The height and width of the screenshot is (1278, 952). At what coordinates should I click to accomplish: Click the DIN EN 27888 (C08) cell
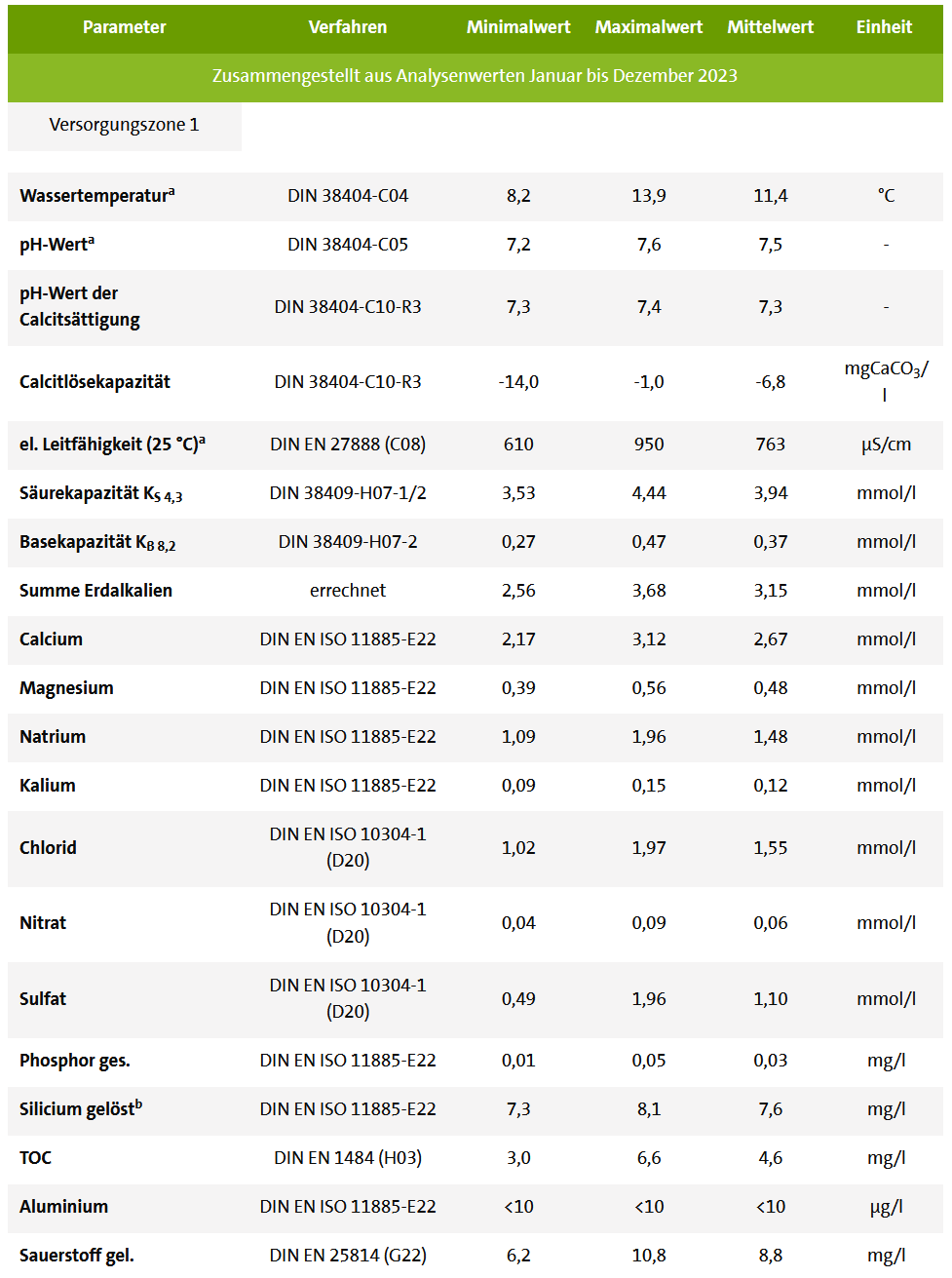348,445
